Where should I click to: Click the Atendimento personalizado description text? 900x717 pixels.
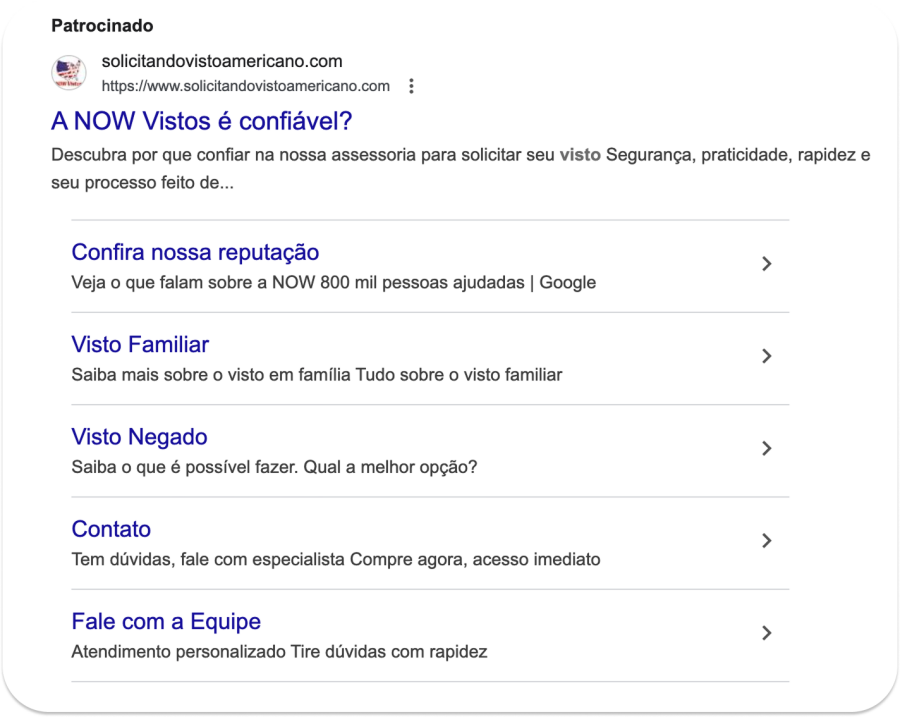279,652
